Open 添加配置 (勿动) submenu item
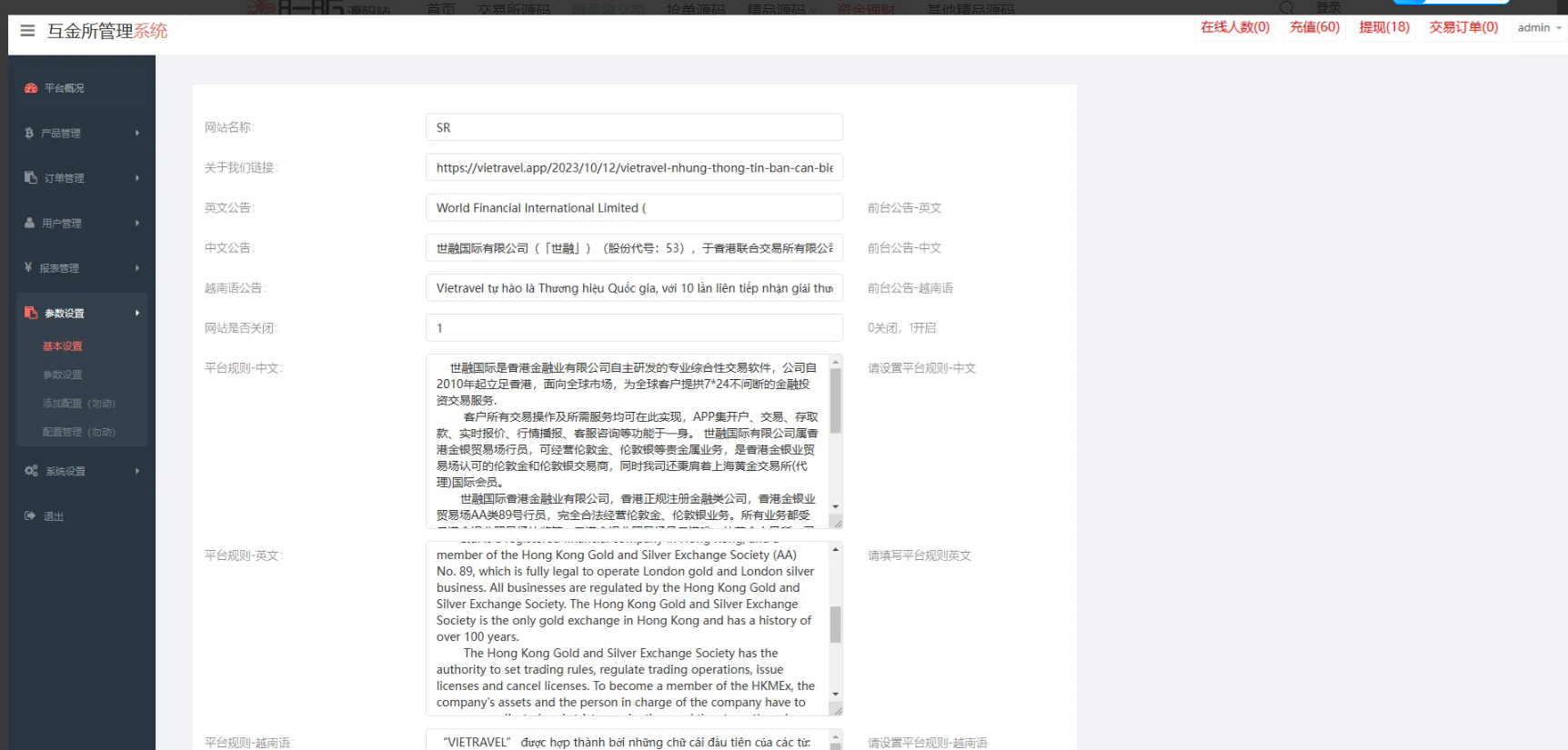 click(78, 404)
